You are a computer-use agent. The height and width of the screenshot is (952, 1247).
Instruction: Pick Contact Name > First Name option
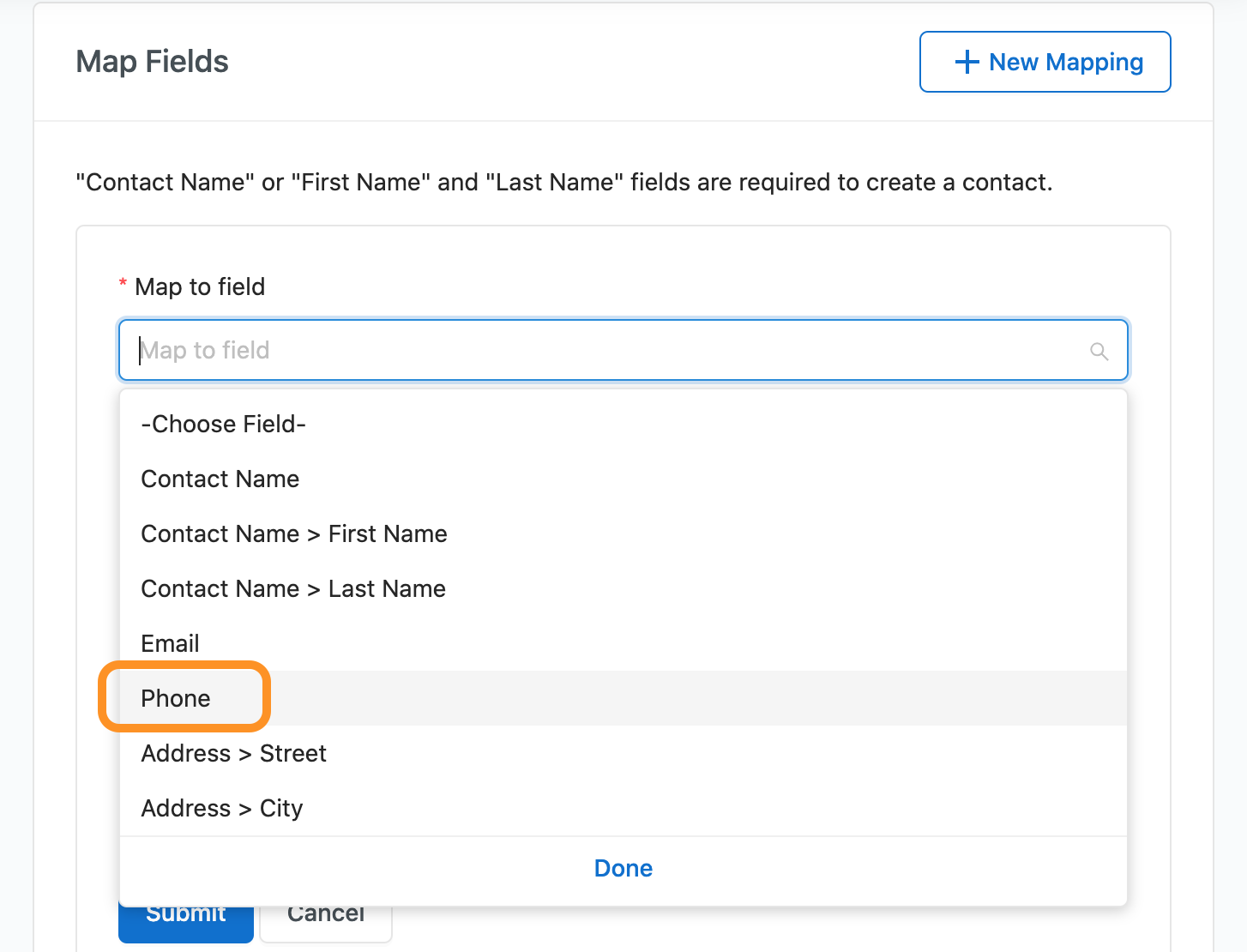tap(293, 533)
